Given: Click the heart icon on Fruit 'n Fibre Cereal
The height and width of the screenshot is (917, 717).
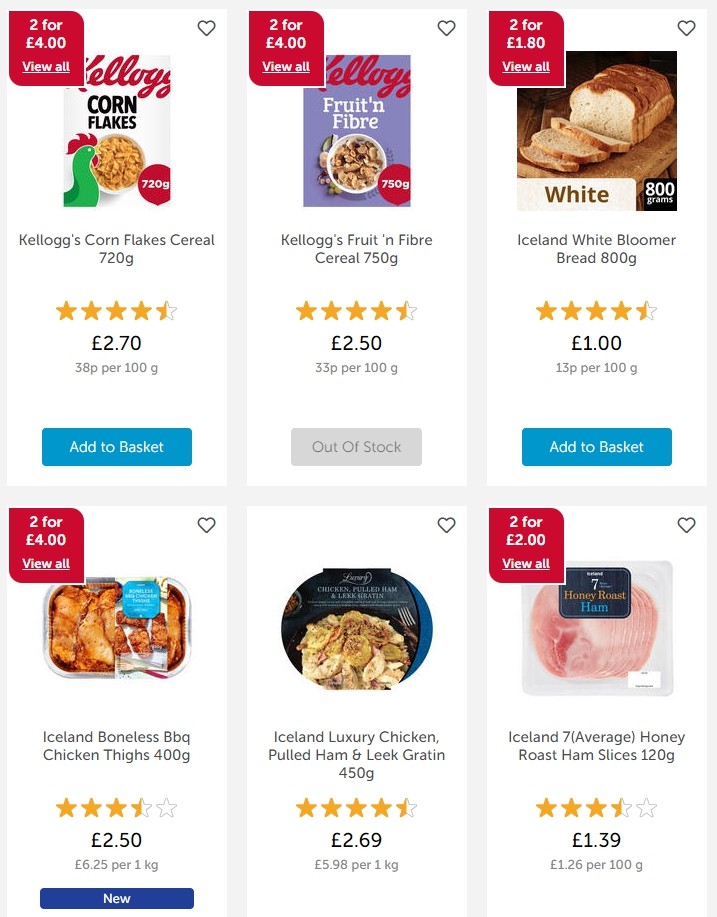Looking at the screenshot, I should (x=446, y=29).
